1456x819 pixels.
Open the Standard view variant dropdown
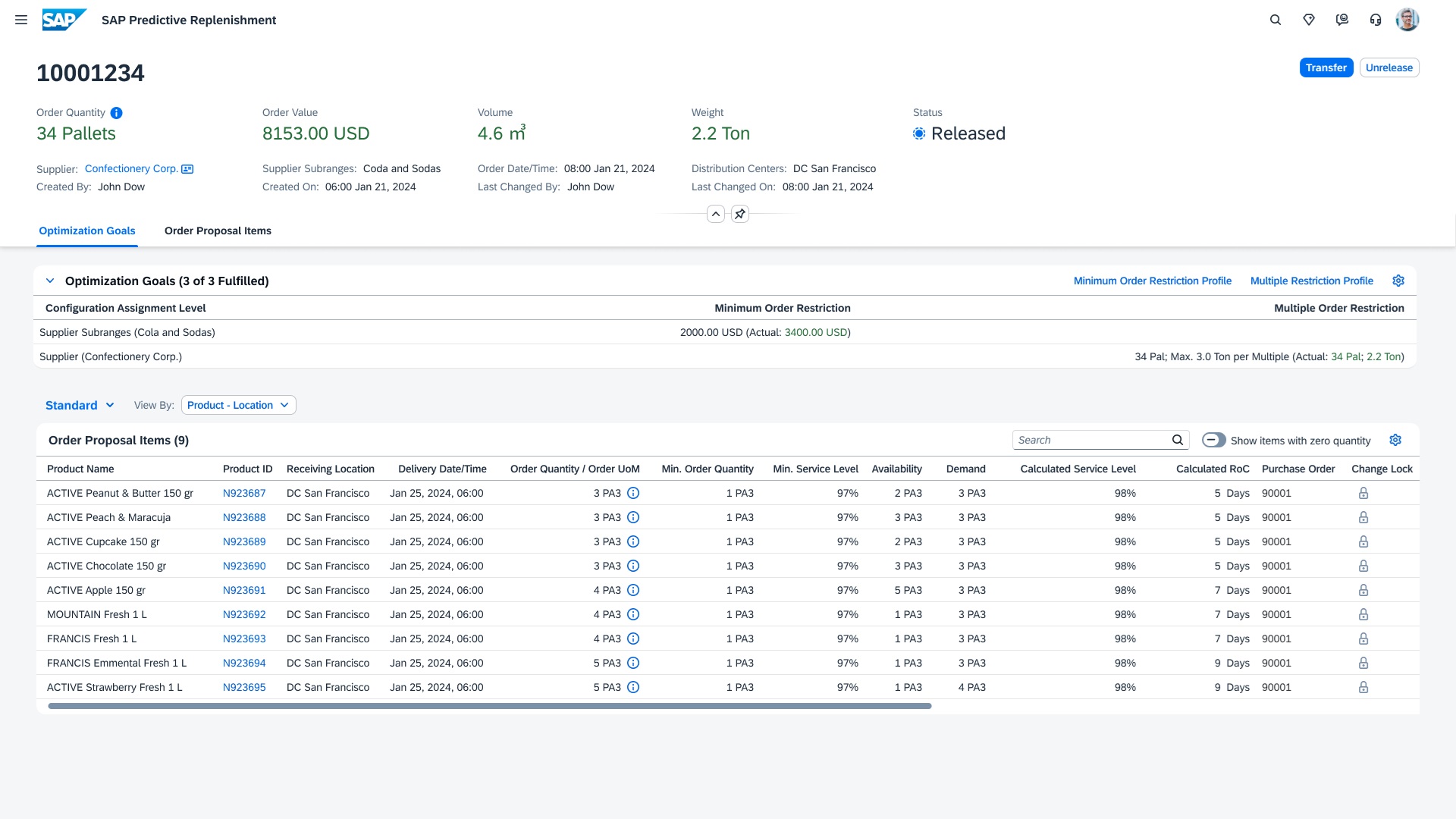[x=80, y=405]
